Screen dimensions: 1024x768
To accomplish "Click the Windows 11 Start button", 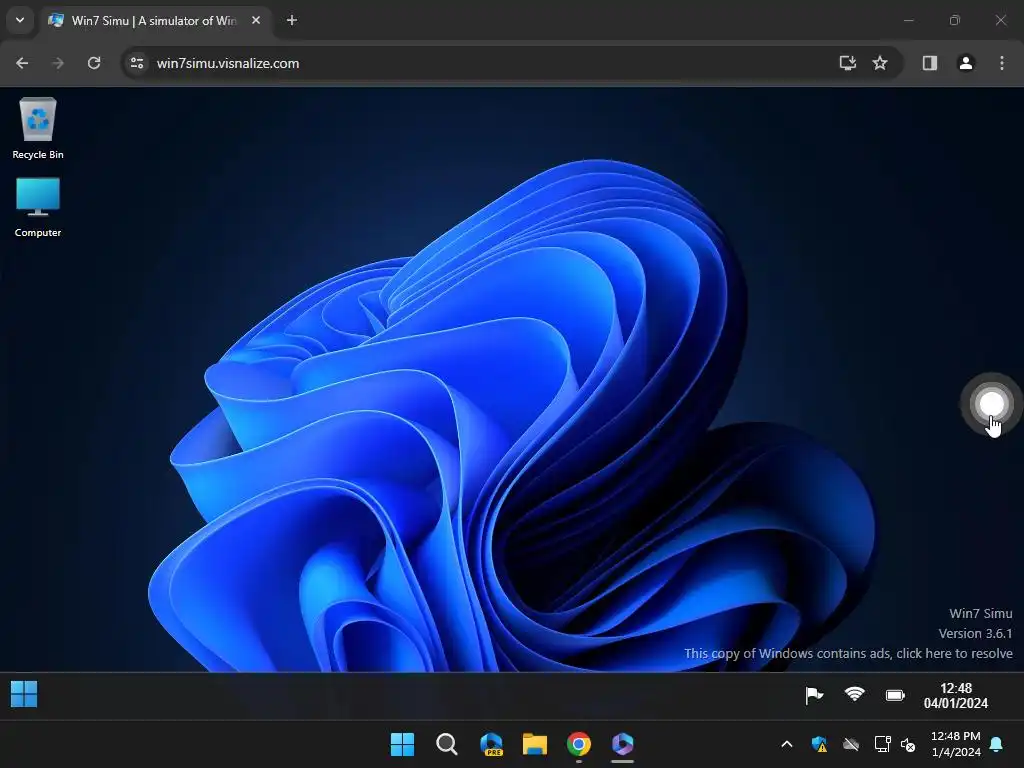I will 402,744.
